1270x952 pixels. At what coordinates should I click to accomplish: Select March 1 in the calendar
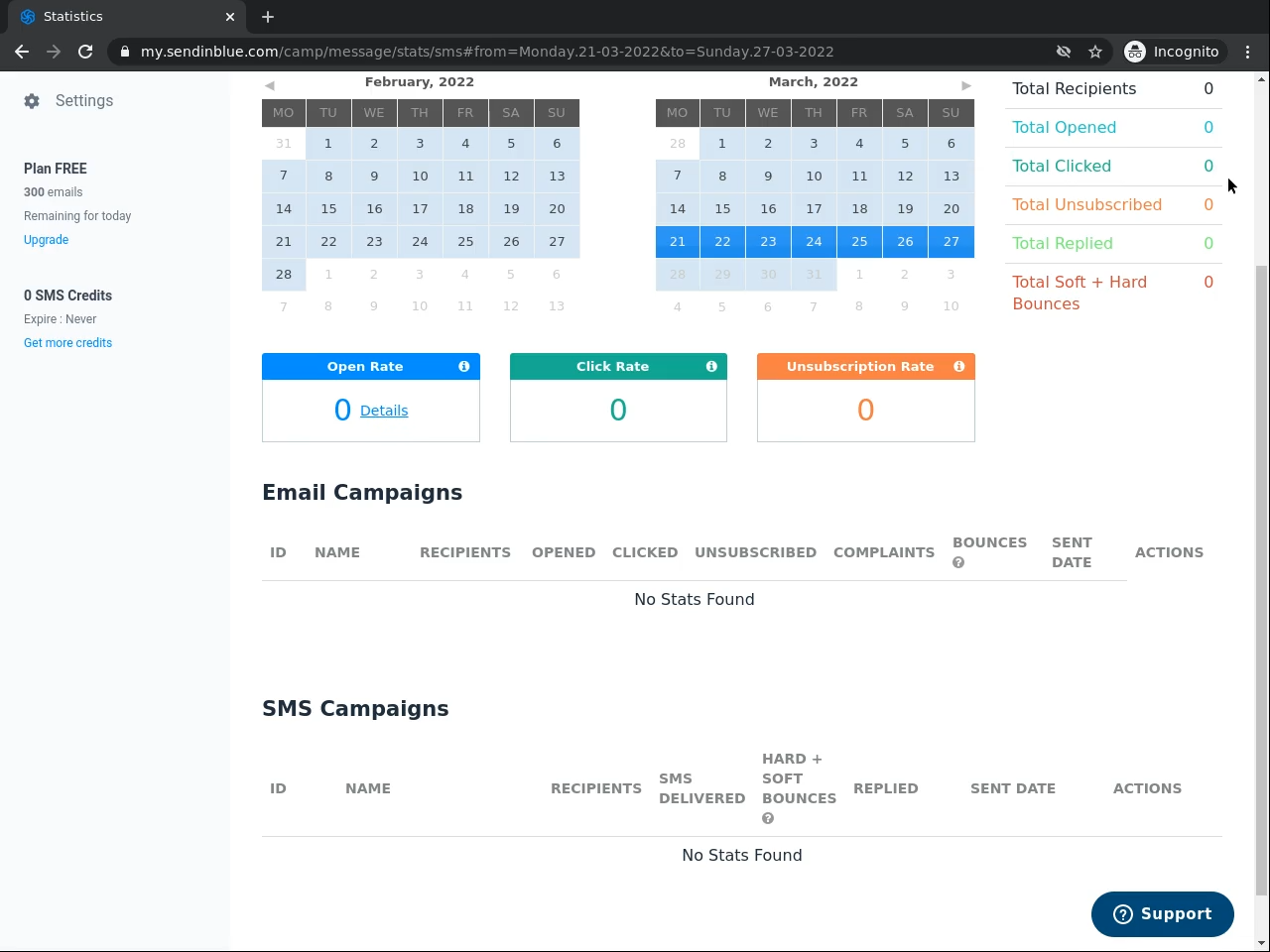(722, 144)
